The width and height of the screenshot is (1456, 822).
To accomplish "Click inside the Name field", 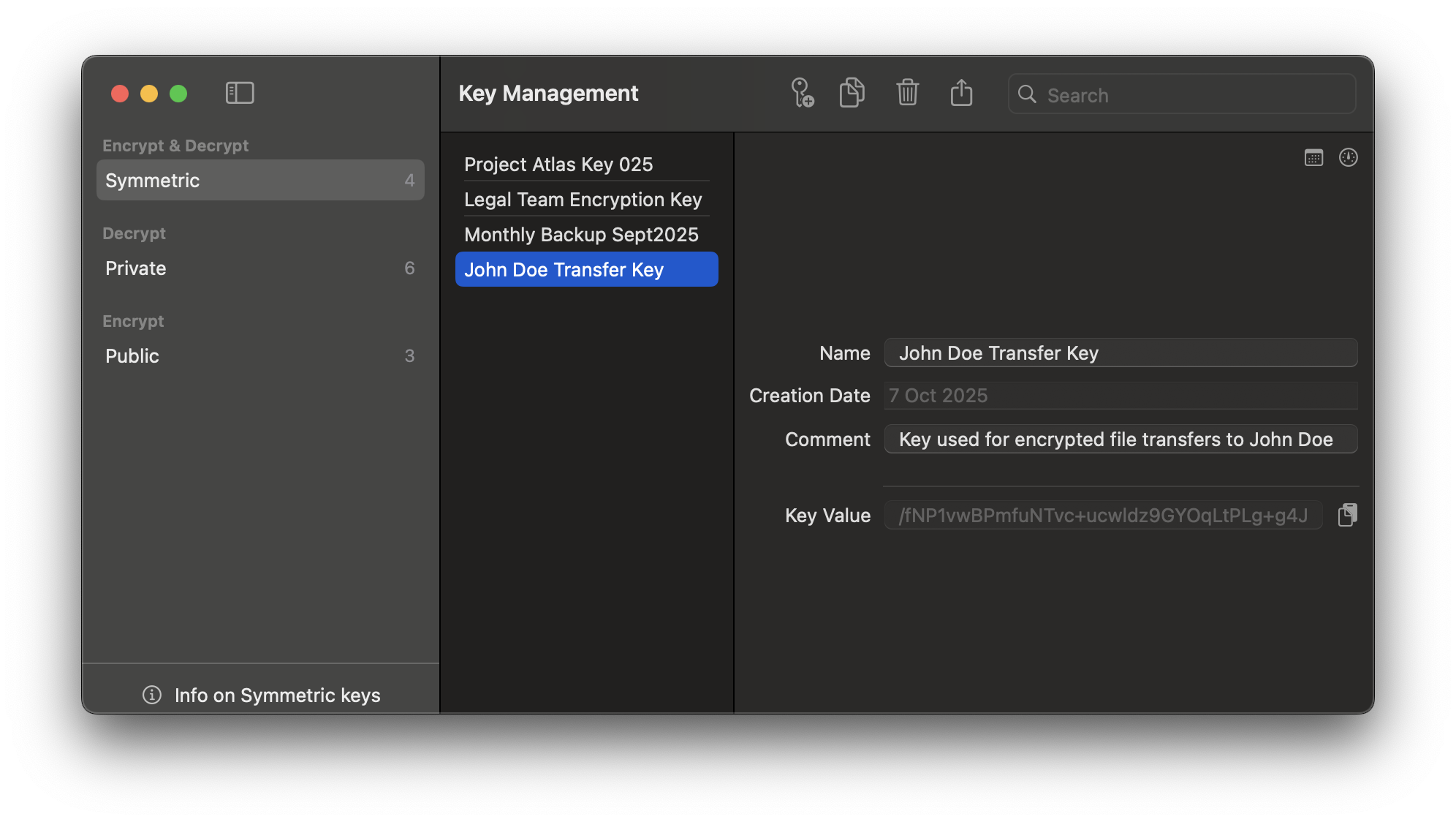I will [x=1121, y=352].
